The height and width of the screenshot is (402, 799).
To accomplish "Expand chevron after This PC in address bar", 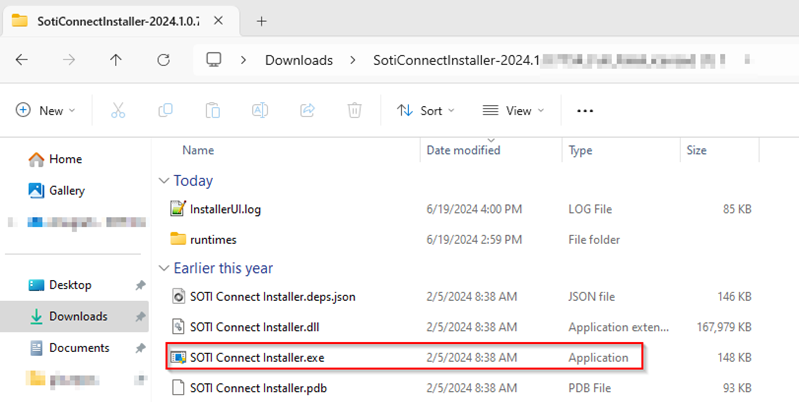I will click(243, 60).
